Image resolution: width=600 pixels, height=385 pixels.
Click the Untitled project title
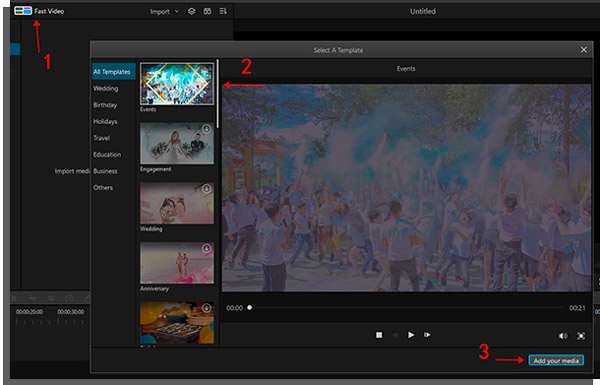point(423,11)
